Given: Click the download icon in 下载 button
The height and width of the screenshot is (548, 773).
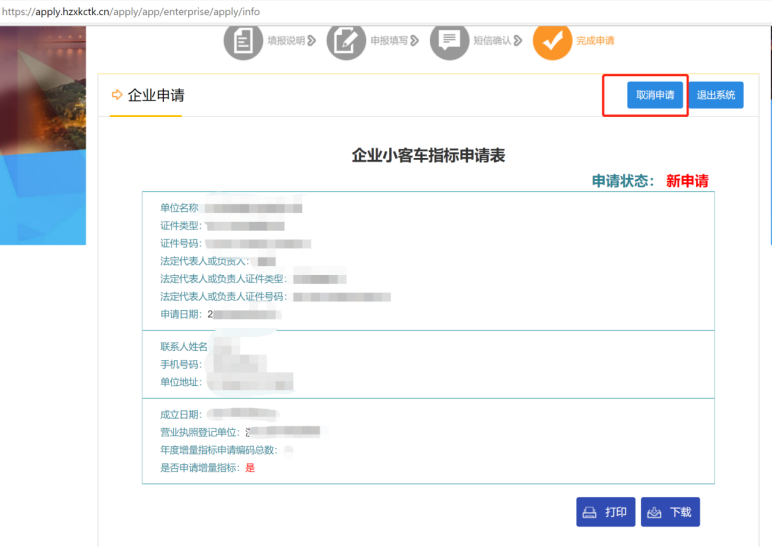Looking at the screenshot, I should [x=655, y=512].
